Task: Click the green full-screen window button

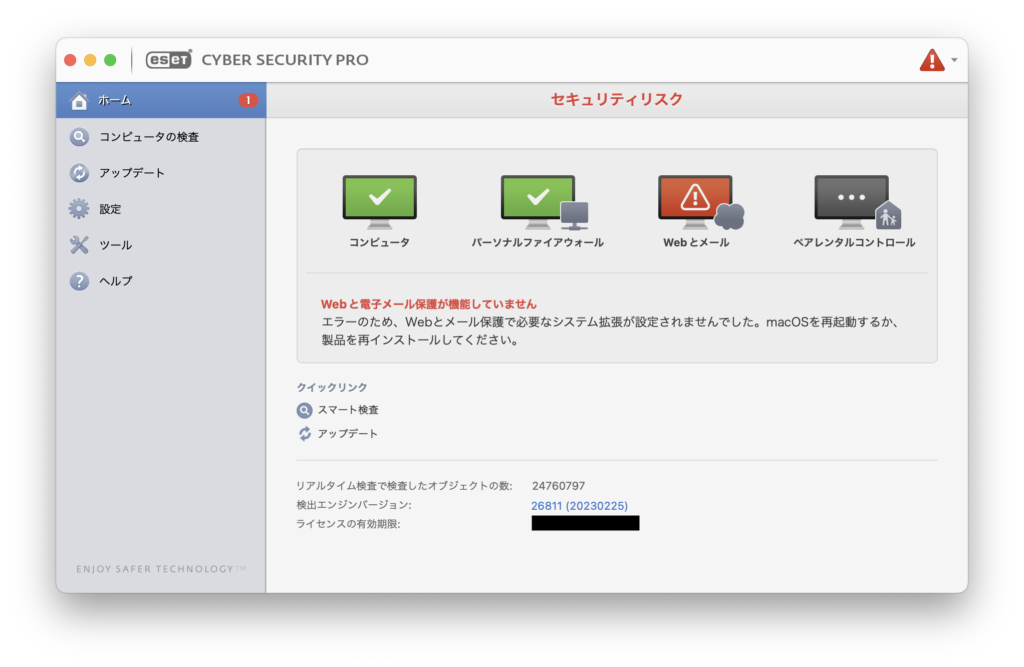Action: pos(110,60)
